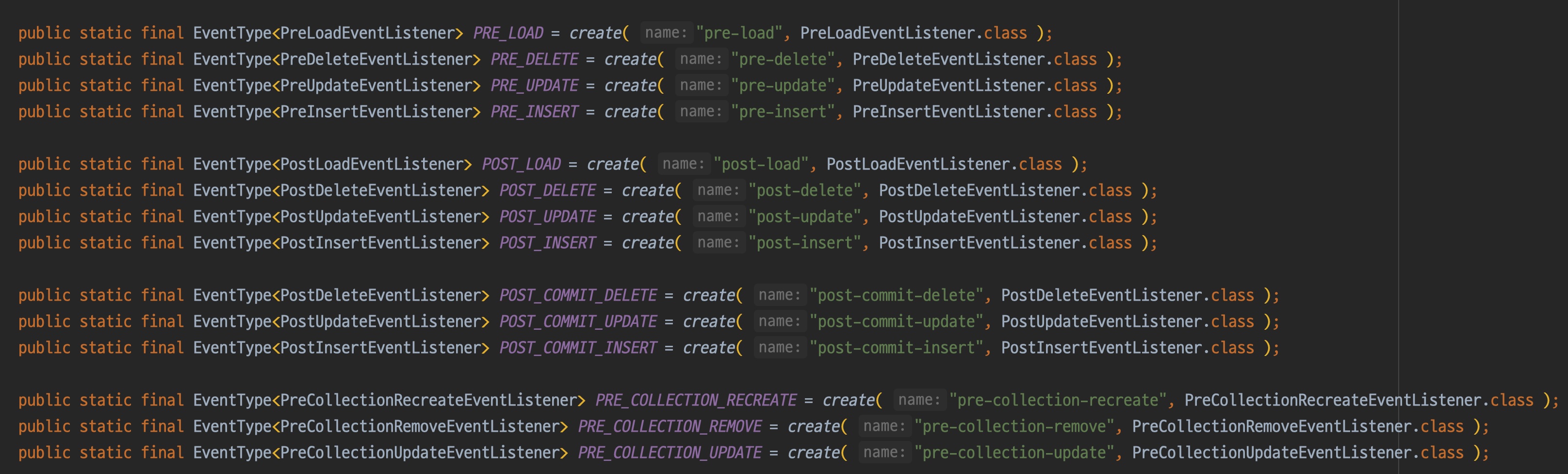Click the "pre-insert" string literal
Viewport: 1568px width, 474px height.
783,112
